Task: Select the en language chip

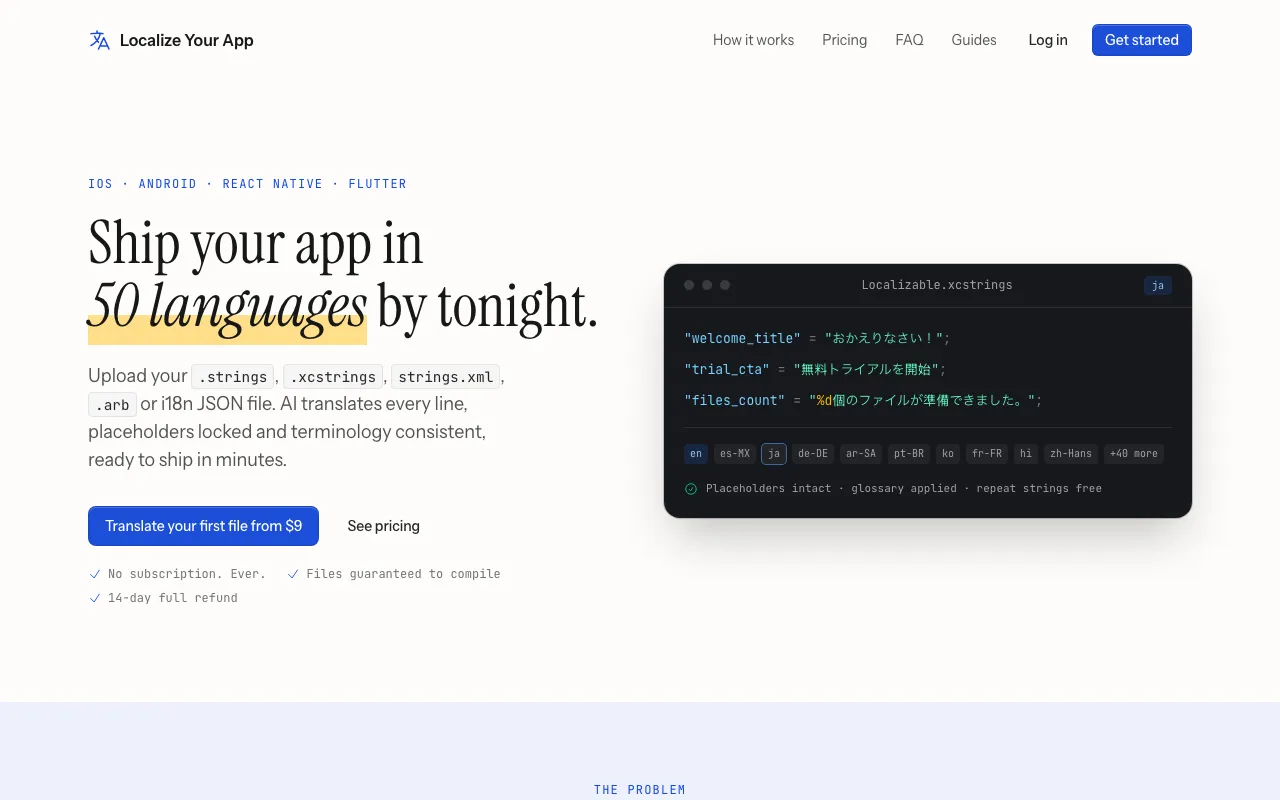Action: click(x=696, y=454)
